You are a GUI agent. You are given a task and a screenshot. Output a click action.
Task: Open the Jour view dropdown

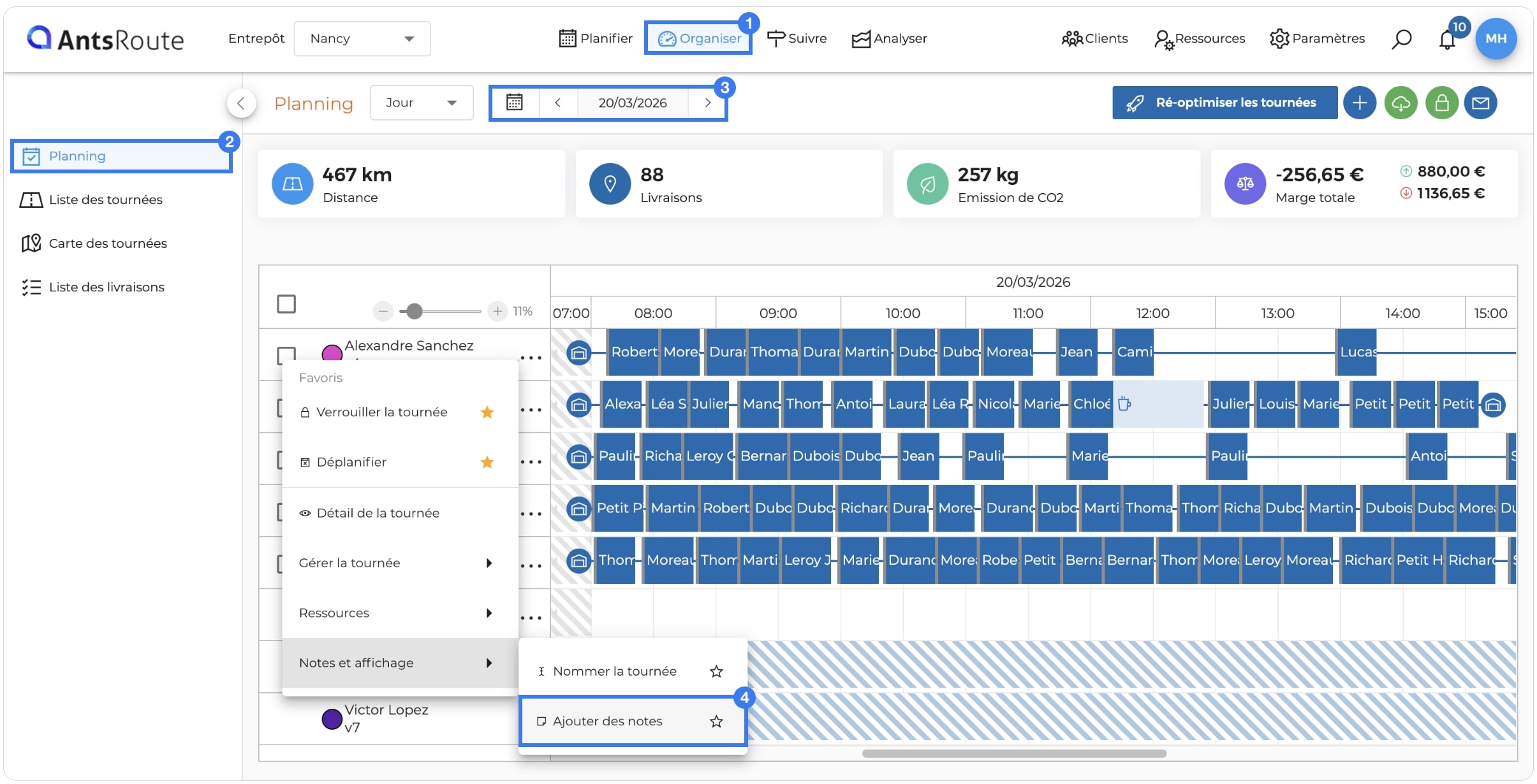(x=422, y=103)
